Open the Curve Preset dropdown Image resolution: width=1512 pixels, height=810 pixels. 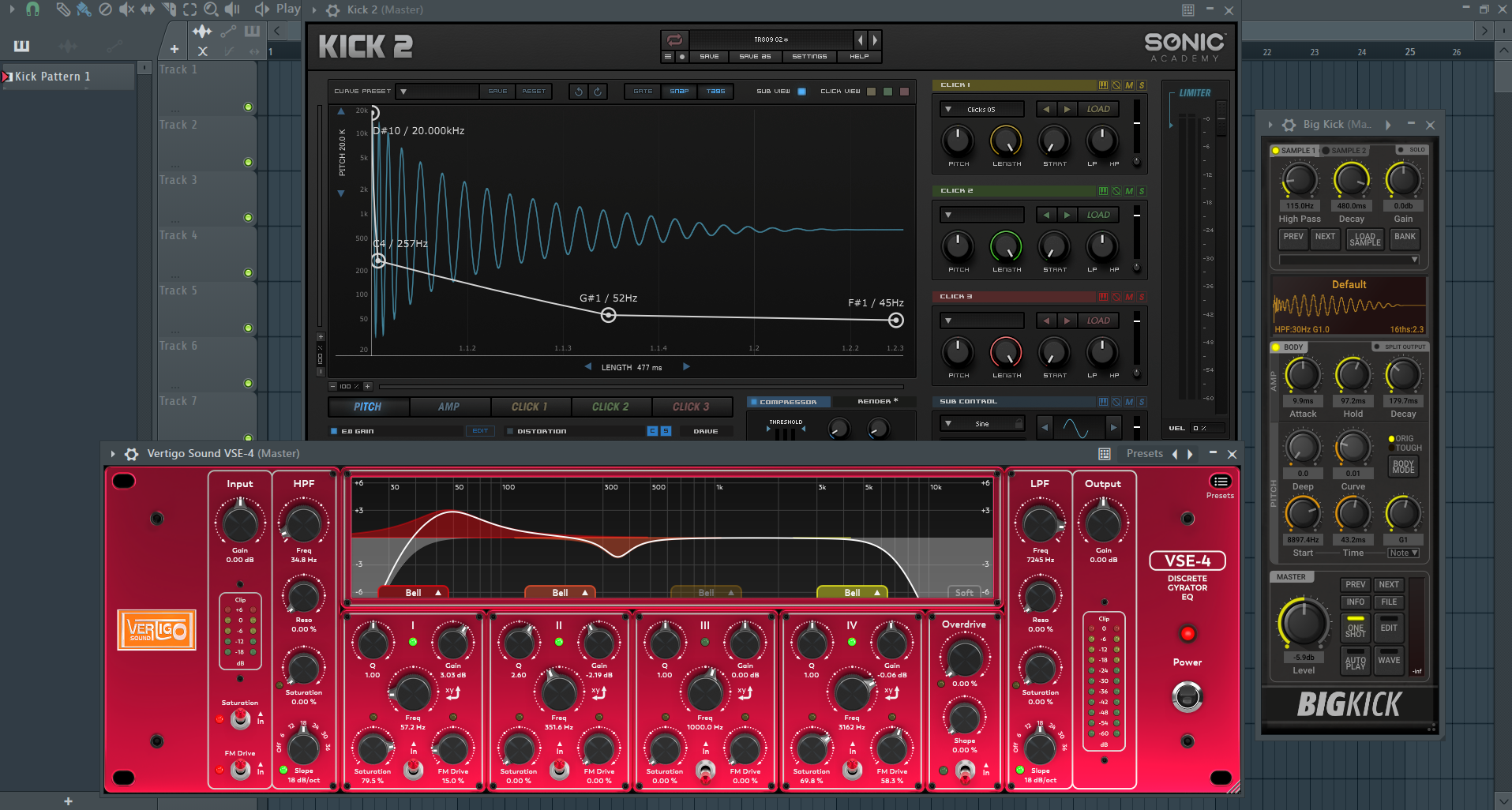point(437,92)
